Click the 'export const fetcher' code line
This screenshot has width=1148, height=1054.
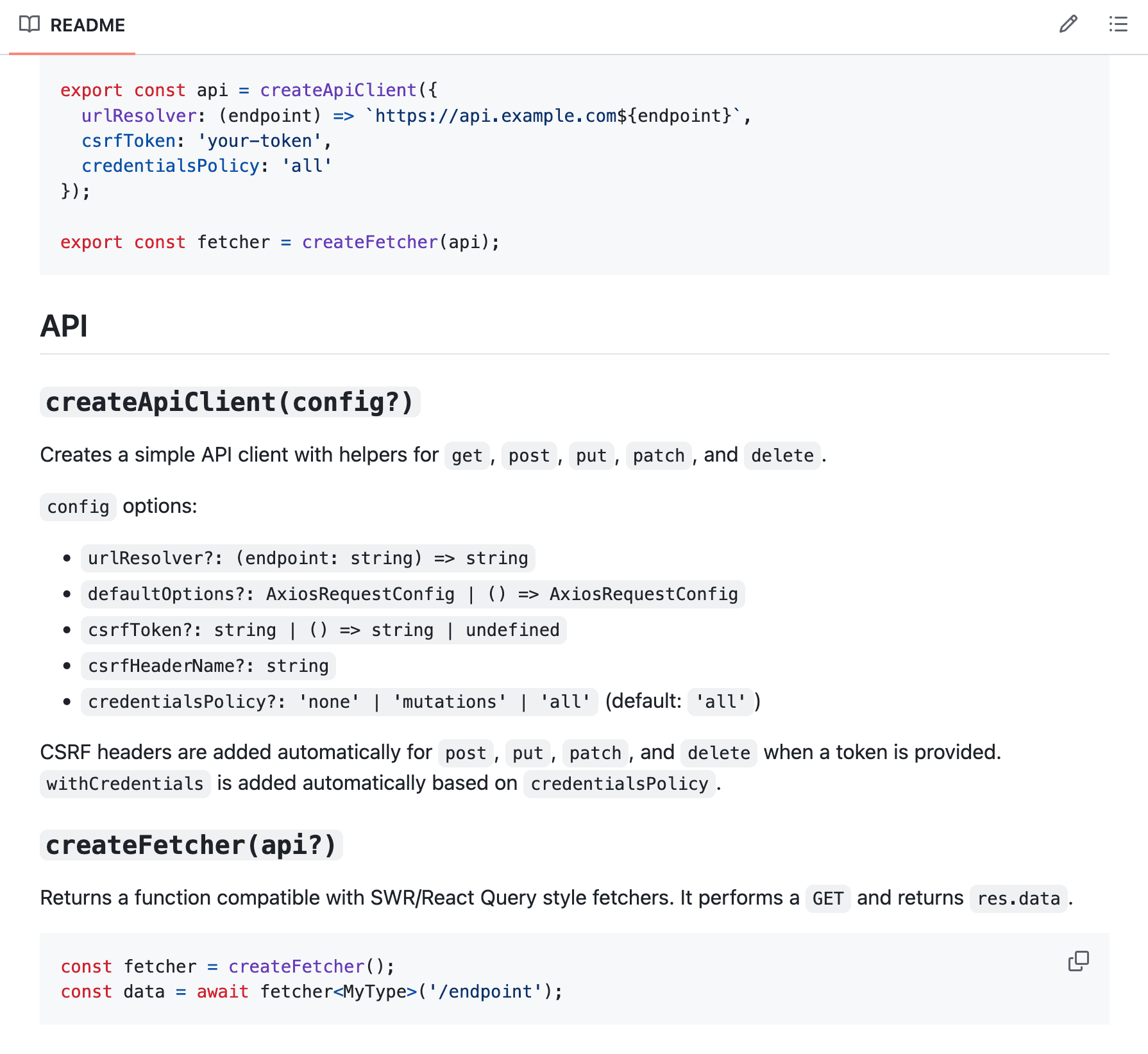pos(280,242)
